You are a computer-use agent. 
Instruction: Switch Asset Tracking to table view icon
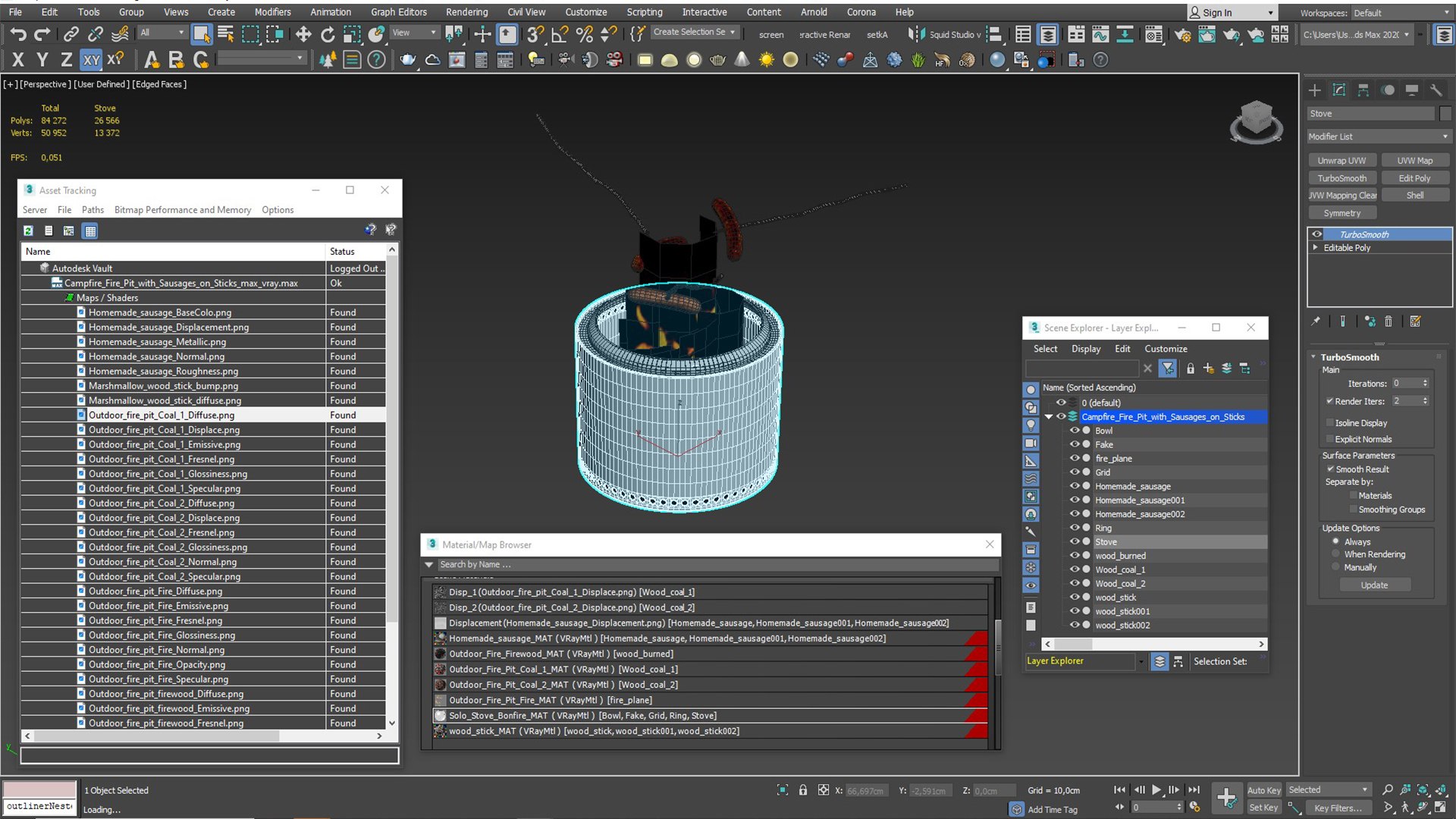tap(90, 231)
